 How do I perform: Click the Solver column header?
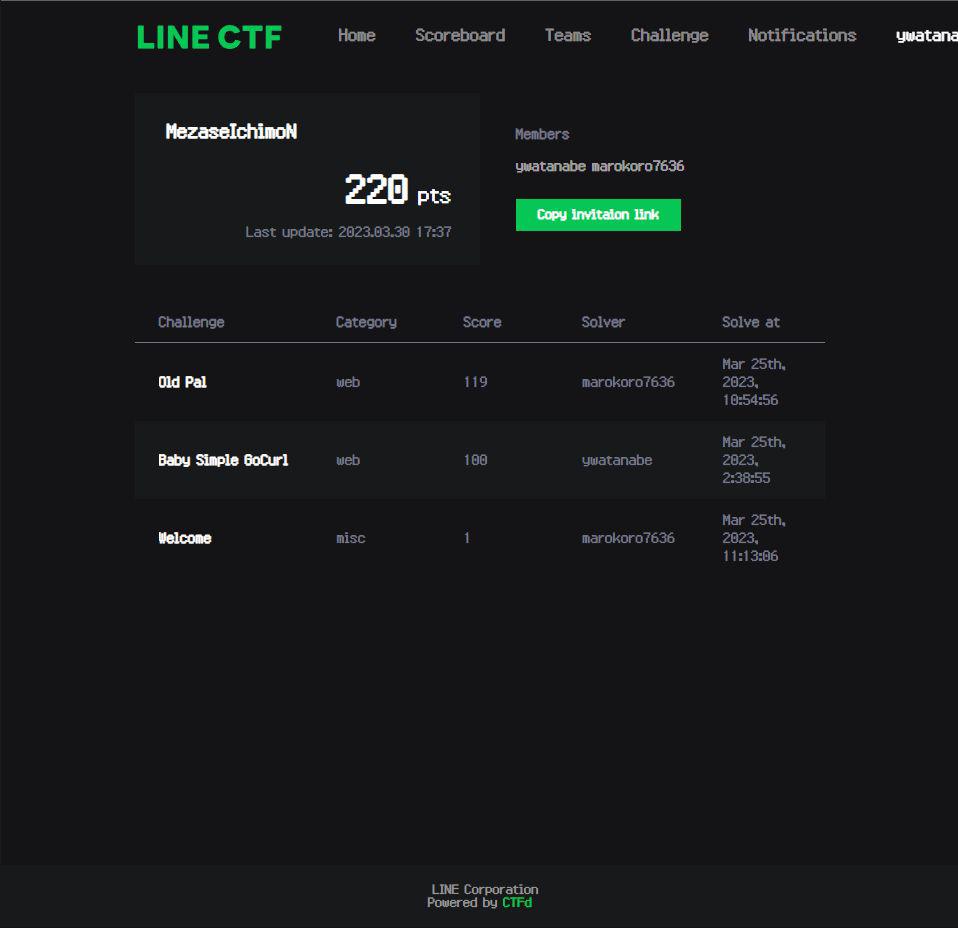(x=603, y=322)
